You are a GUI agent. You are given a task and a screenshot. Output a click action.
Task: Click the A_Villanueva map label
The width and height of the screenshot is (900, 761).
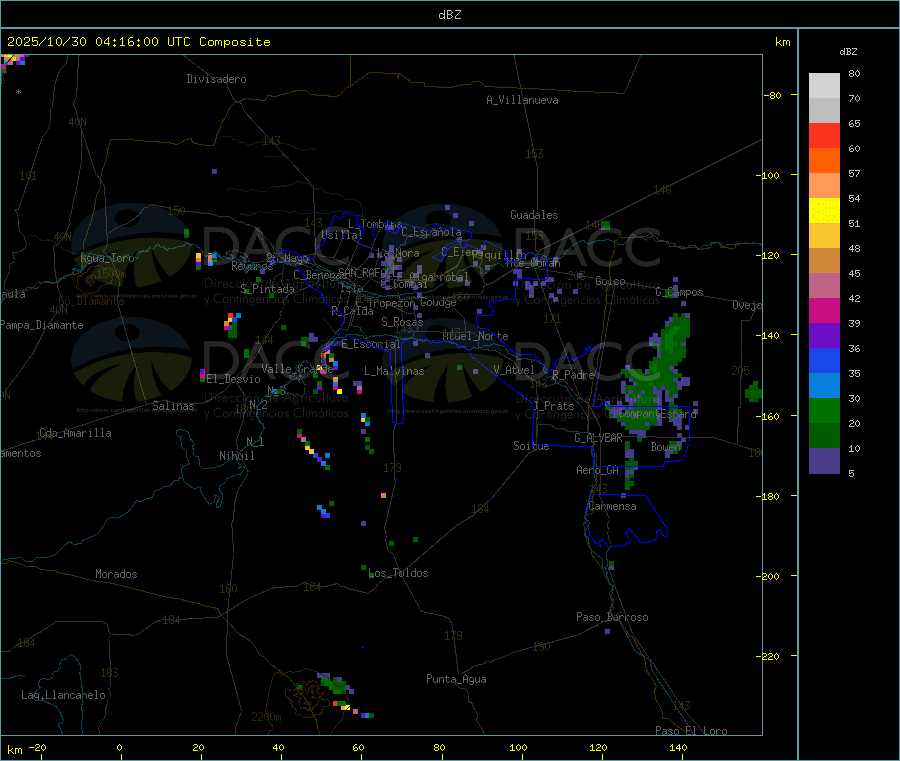point(522,100)
